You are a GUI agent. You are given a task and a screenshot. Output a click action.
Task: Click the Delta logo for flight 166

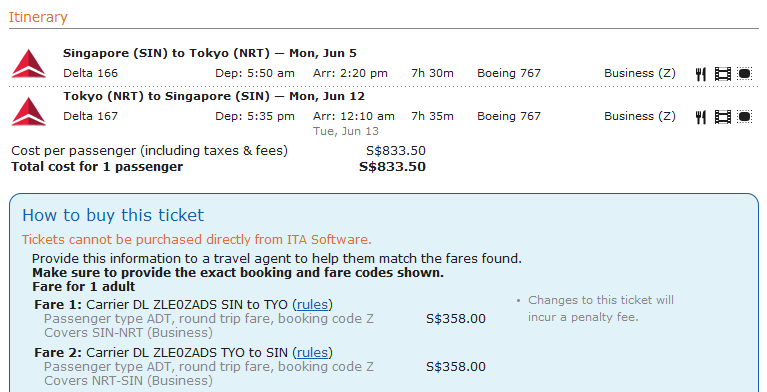click(x=29, y=63)
